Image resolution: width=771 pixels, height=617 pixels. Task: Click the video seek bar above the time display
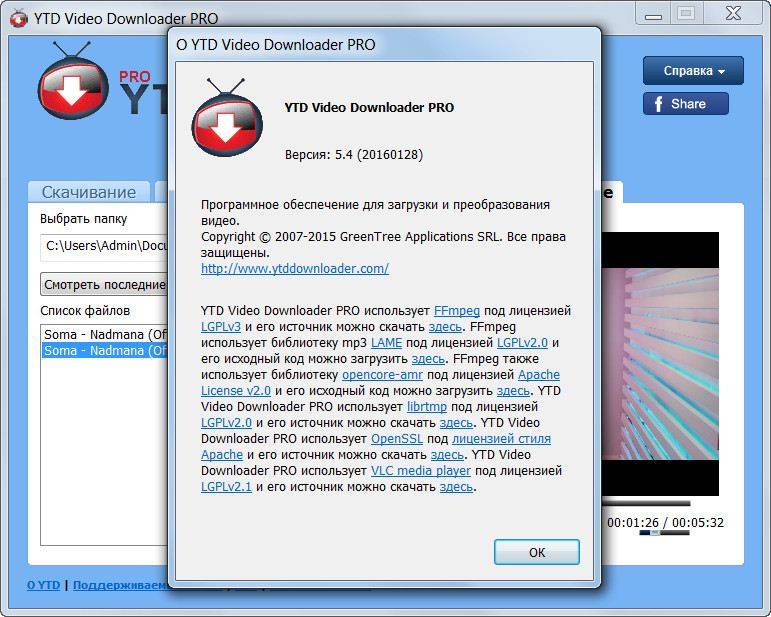pos(648,503)
